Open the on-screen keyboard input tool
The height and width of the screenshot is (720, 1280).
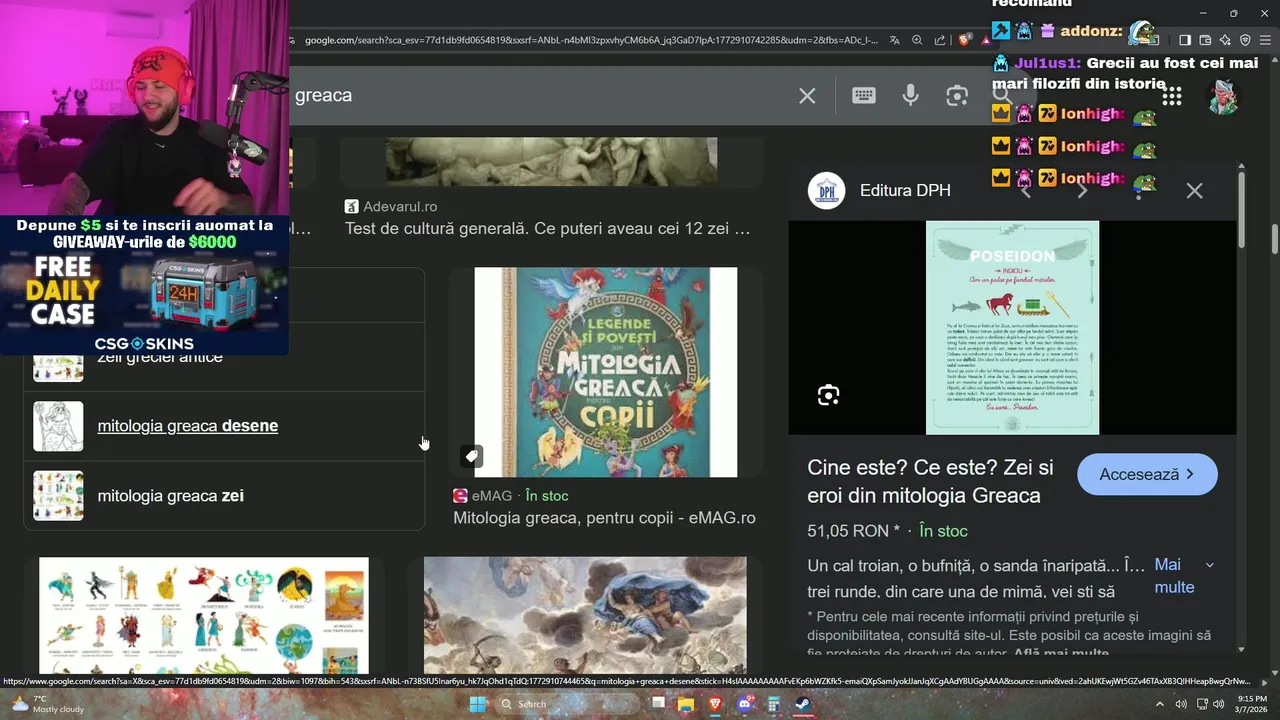[864, 95]
